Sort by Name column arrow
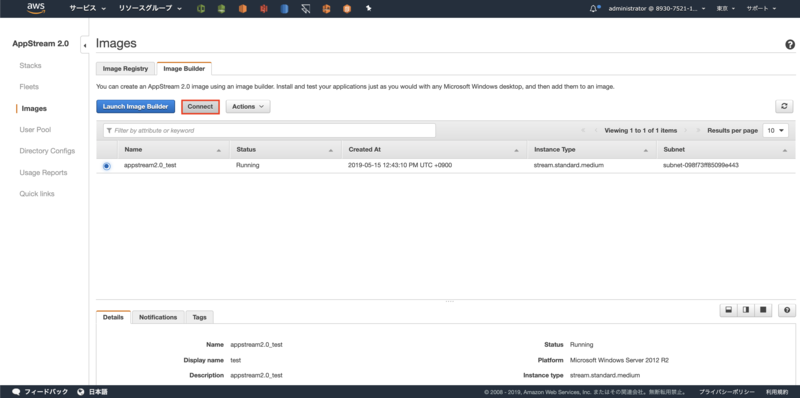The width and height of the screenshot is (800, 398). pyautogui.click(x=219, y=151)
